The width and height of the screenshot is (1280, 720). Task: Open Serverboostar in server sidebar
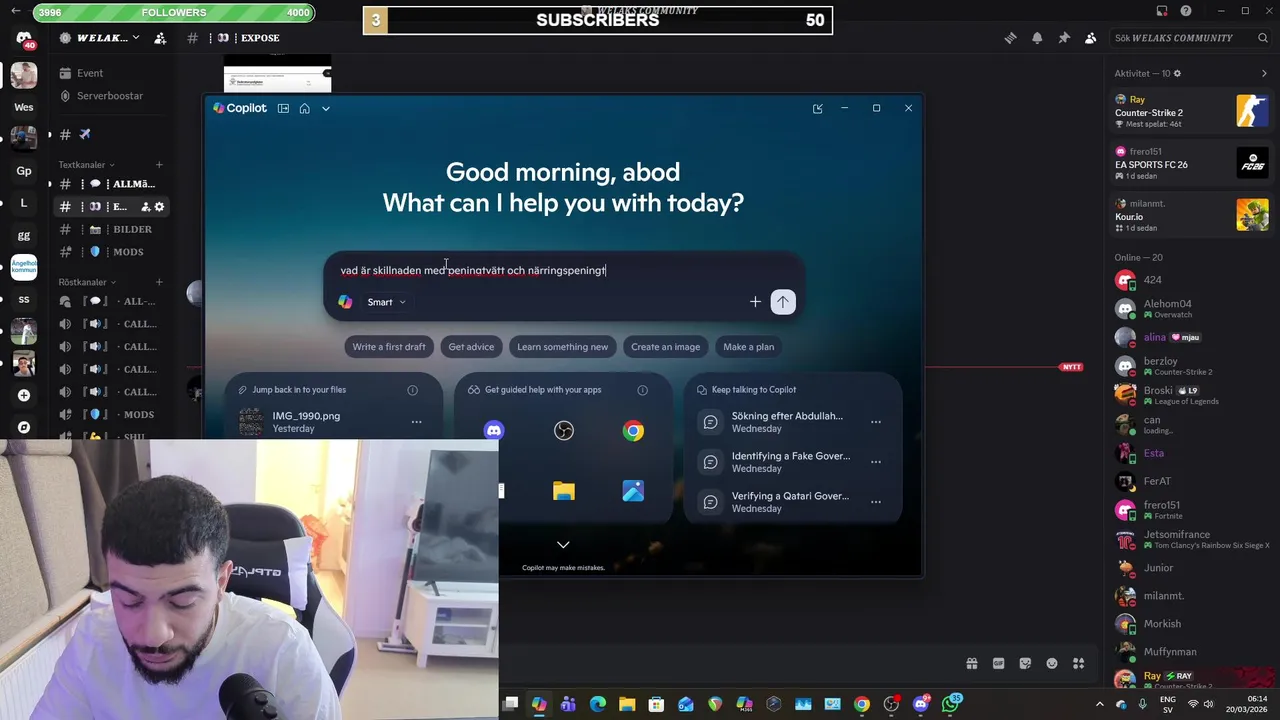(110, 96)
